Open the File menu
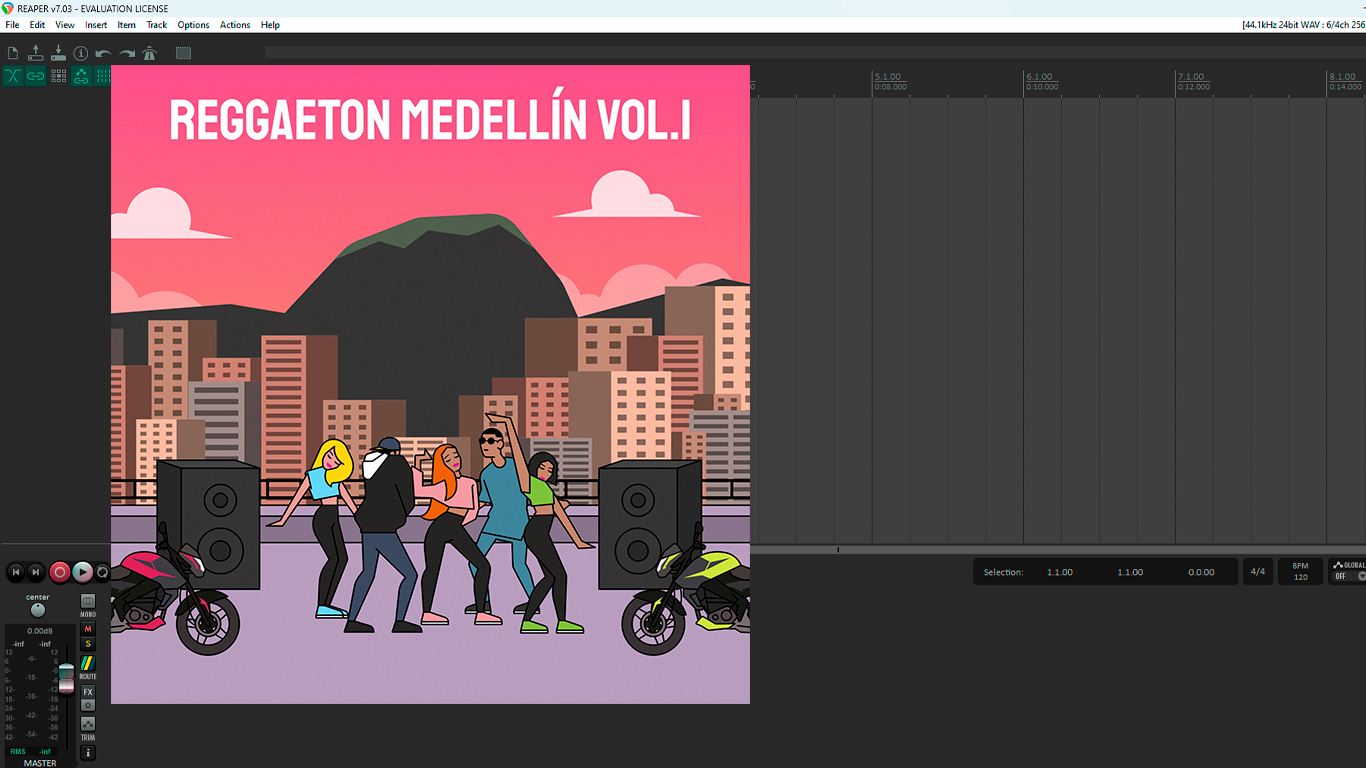The width and height of the screenshot is (1366, 768). pos(12,25)
